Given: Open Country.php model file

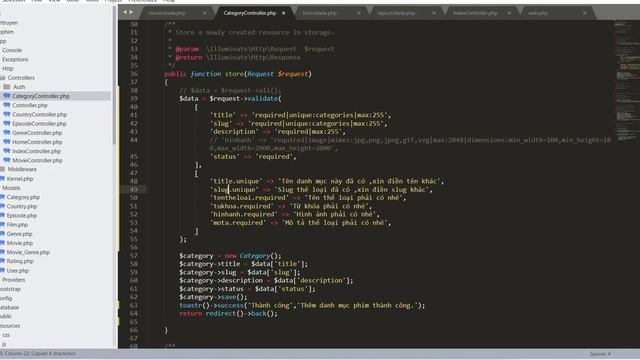Looking at the screenshot, I should (22, 206).
